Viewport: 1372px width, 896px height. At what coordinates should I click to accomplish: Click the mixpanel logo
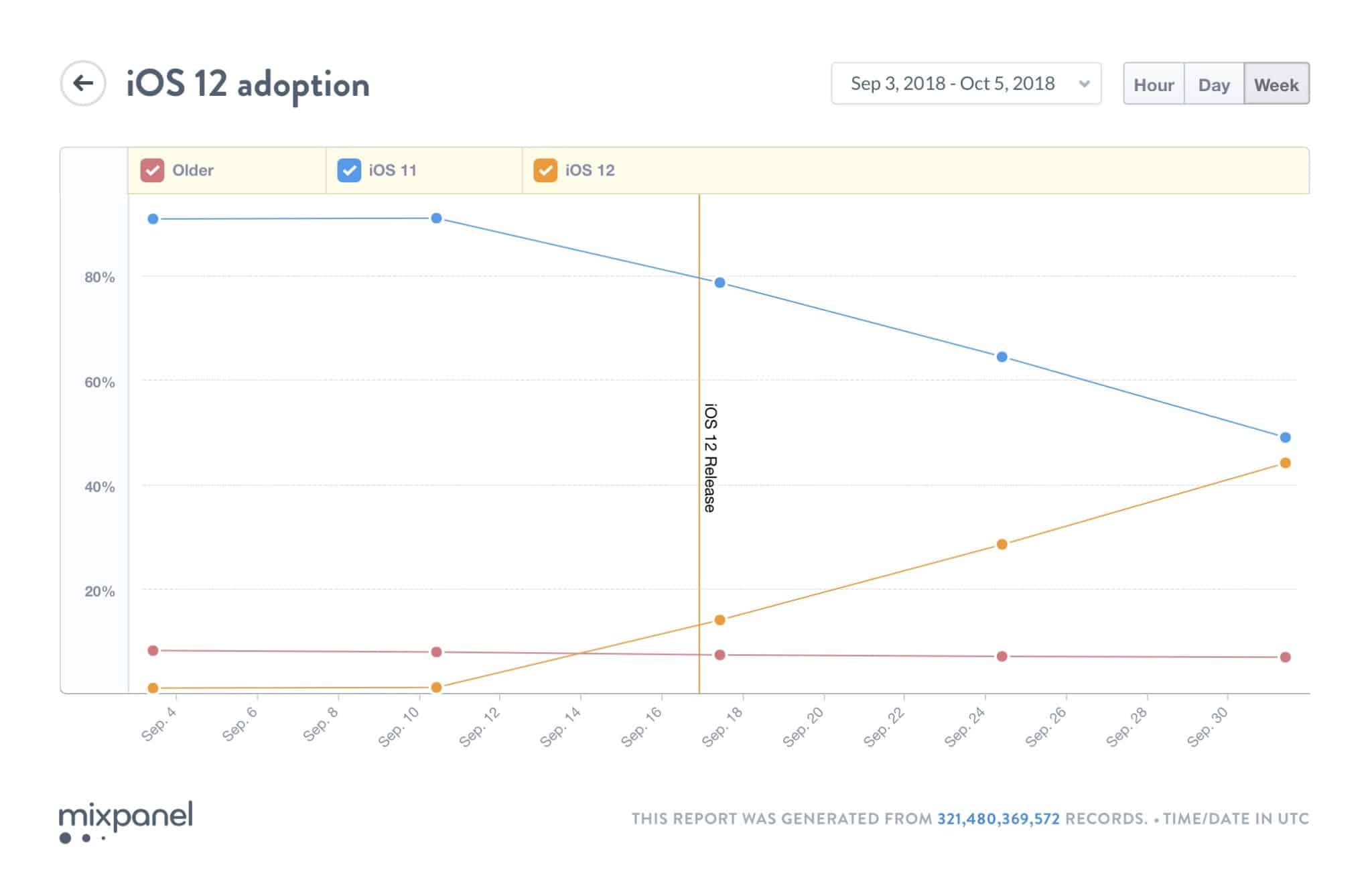pos(126,822)
